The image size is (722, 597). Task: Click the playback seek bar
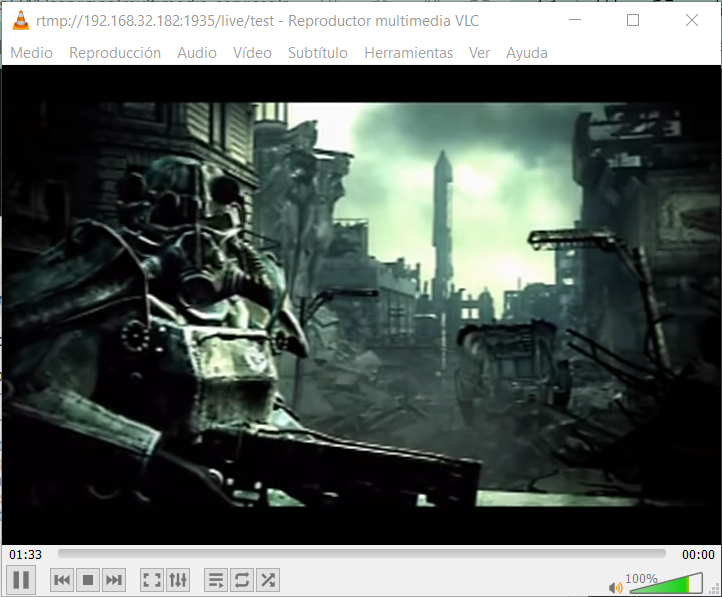(x=361, y=553)
